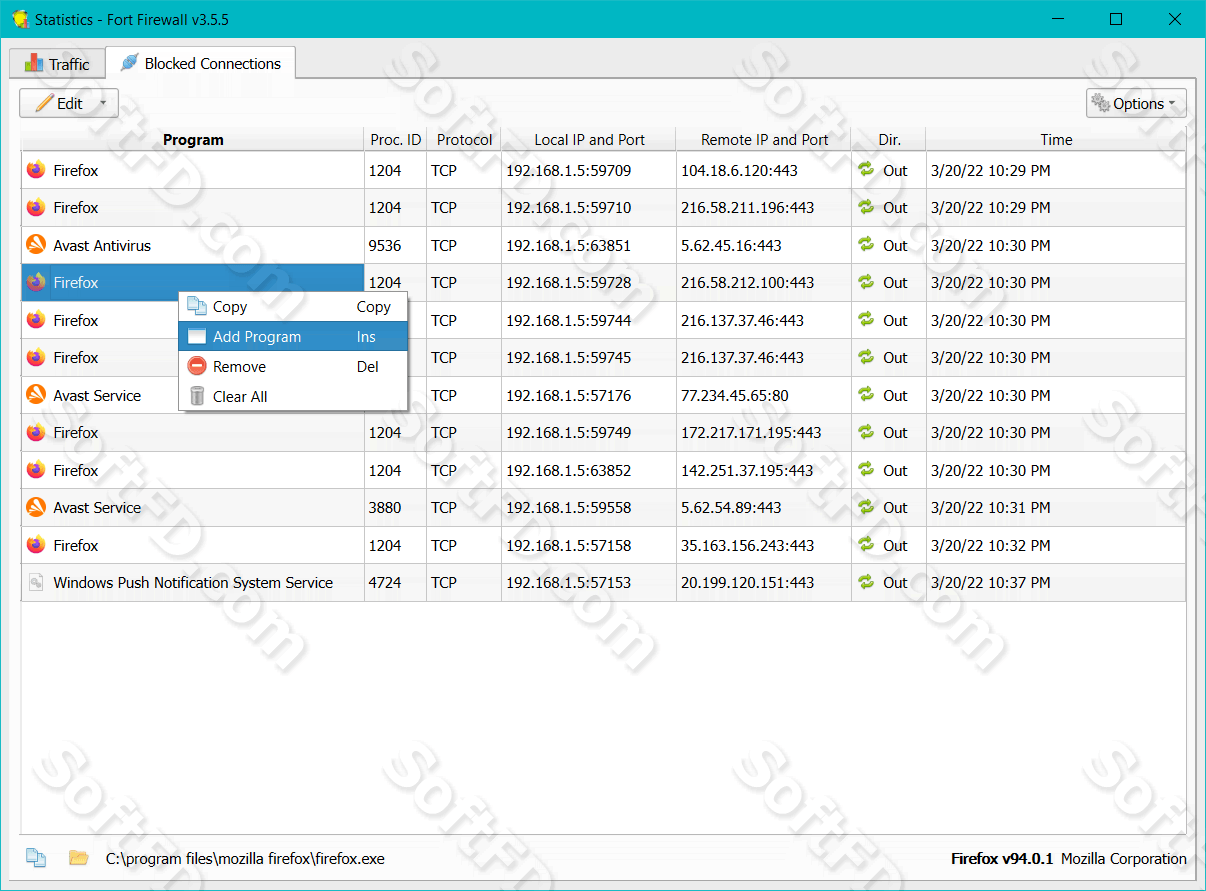Click the 3/20/22 10:32 PM time cell
This screenshot has width=1206, height=891.
click(x=990, y=545)
